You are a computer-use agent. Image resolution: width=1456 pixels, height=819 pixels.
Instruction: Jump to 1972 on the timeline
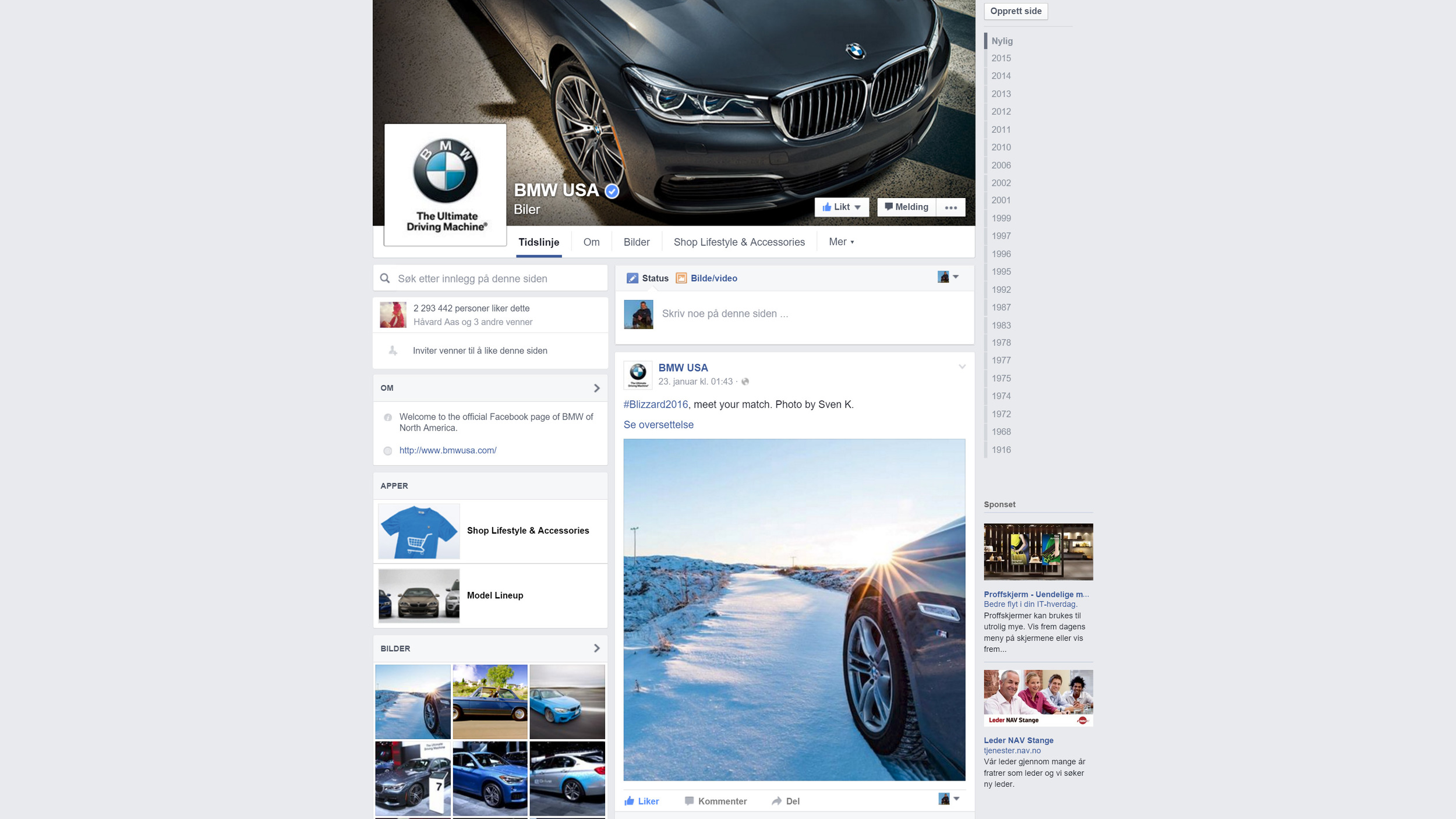[1001, 414]
